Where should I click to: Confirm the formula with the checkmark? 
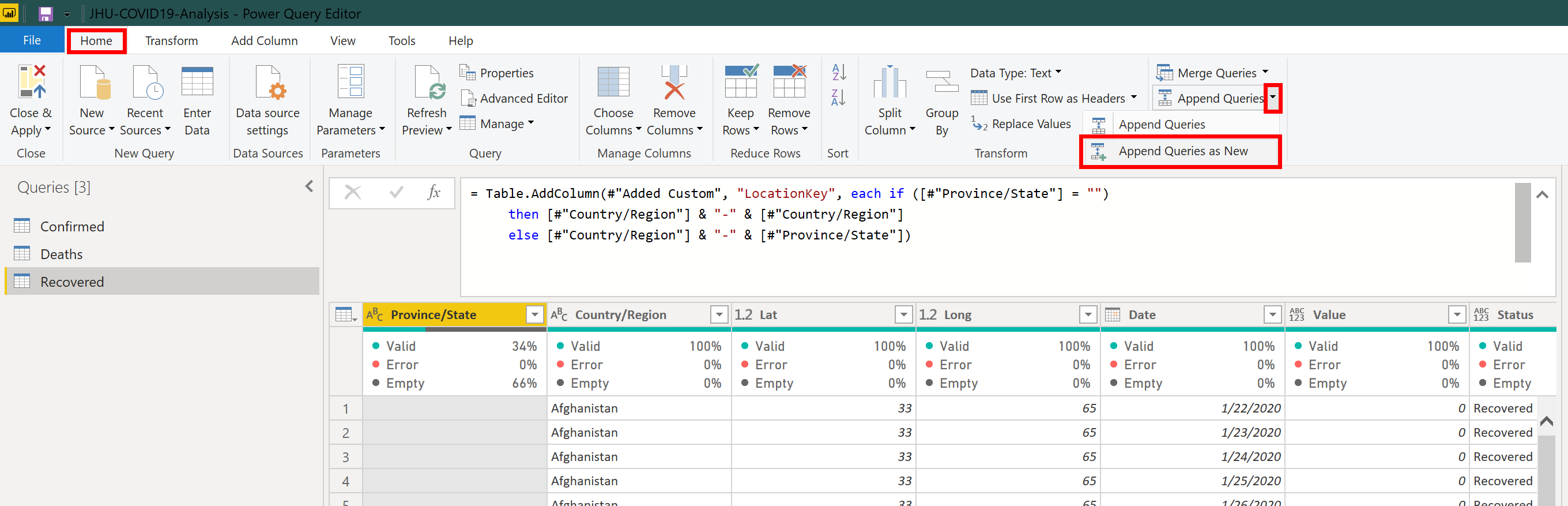click(x=396, y=193)
